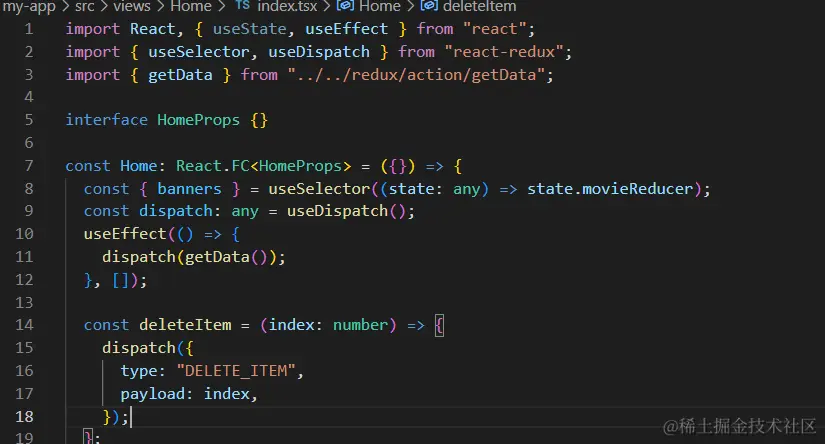The width and height of the screenshot is (825, 444).
Task: Click symbol icon before 'deleteItem' breadcrumb
Action: pyautogui.click(x=429, y=6)
